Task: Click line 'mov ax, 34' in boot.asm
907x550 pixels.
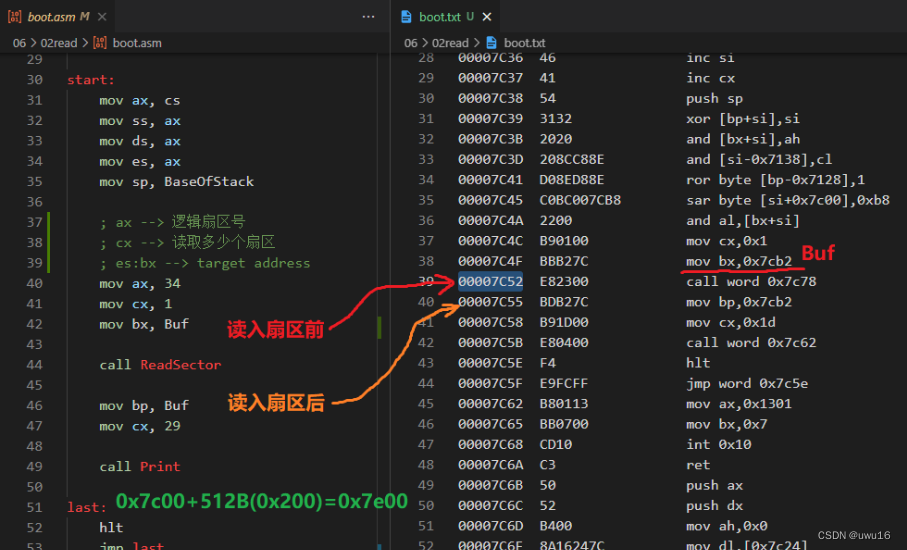Action: coord(139,283)
